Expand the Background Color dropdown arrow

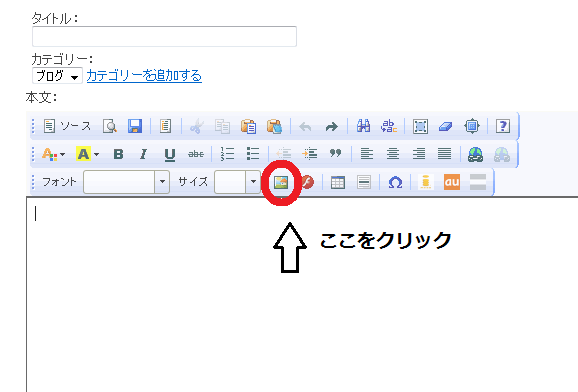[96, 154]
